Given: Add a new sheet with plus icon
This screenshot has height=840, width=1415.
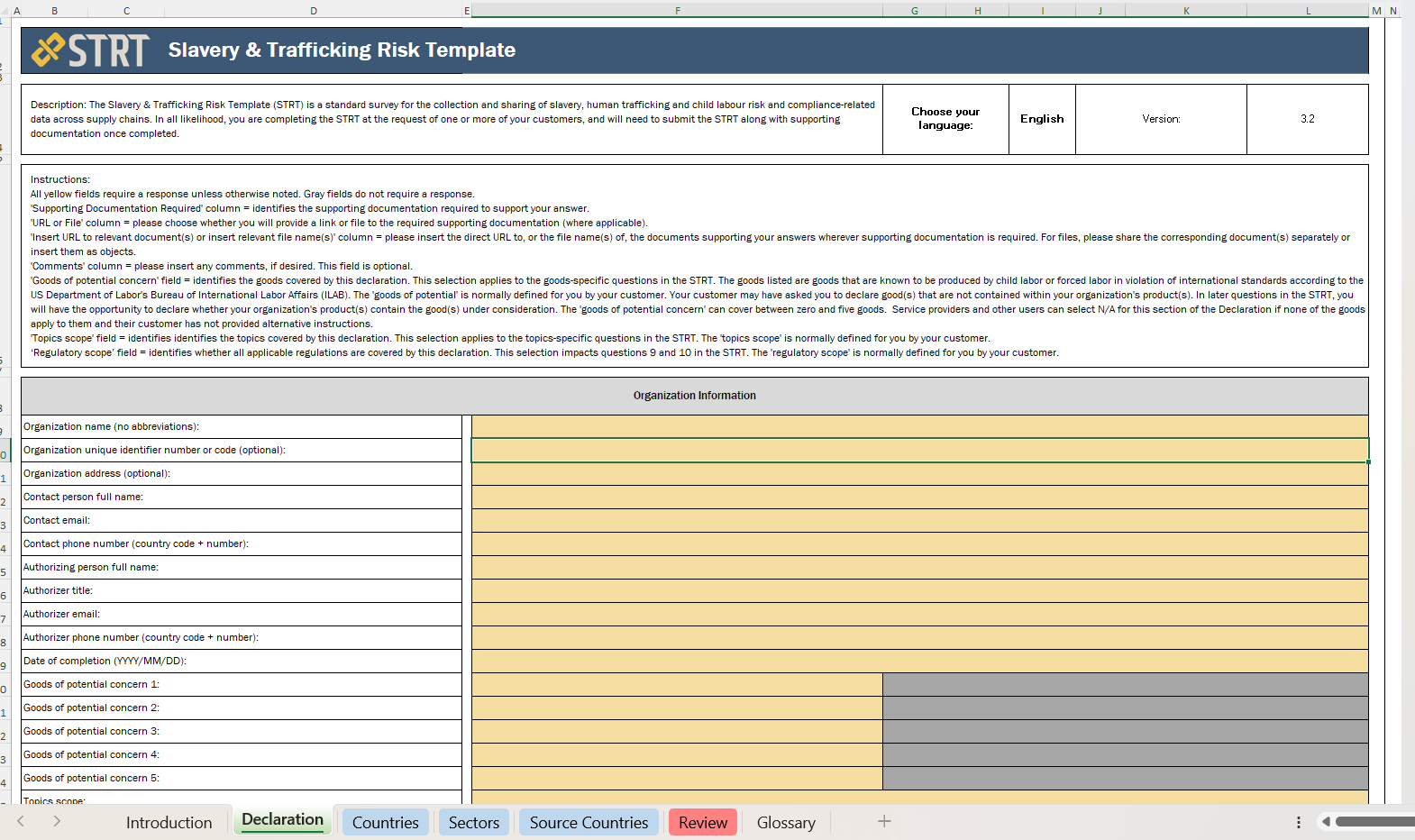Looking at the screenshot, I should [x=884, y=821].
